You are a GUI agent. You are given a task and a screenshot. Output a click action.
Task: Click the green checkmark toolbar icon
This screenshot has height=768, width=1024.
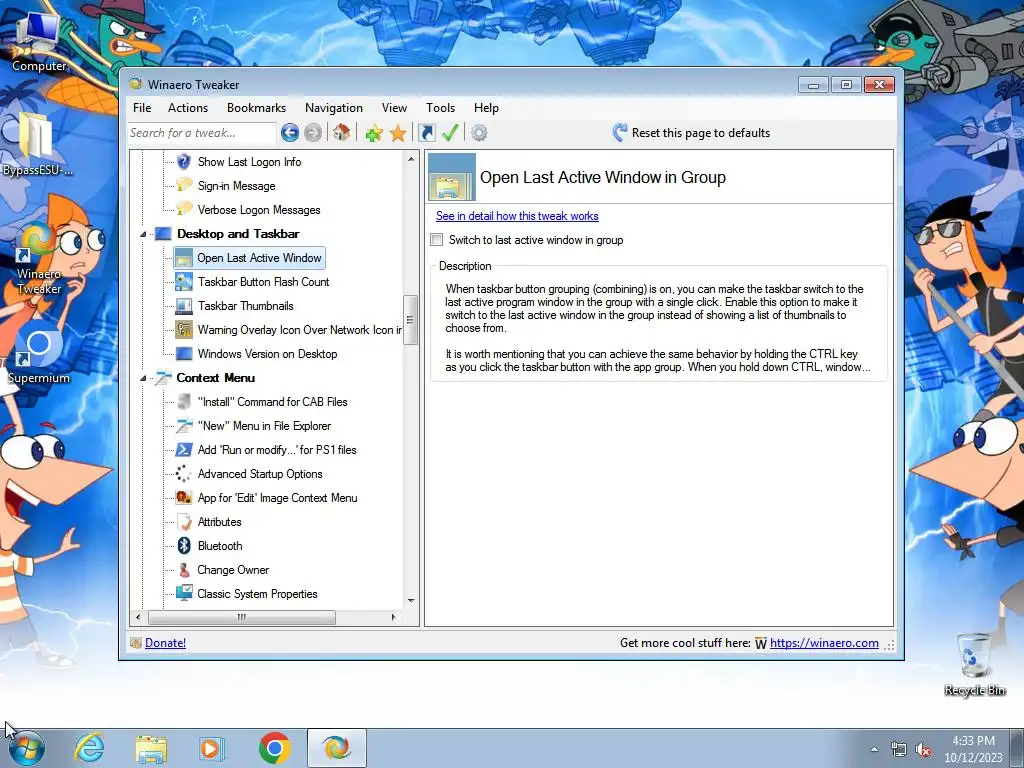point(450,133)
